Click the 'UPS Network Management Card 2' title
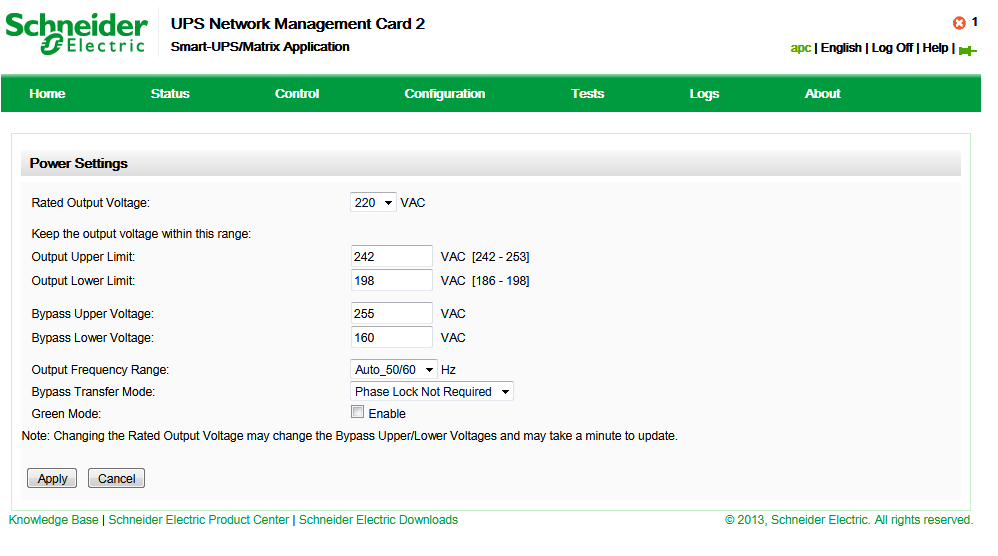Screen dimensions: 998x556 pyautogui.click(x=297, y=24)
